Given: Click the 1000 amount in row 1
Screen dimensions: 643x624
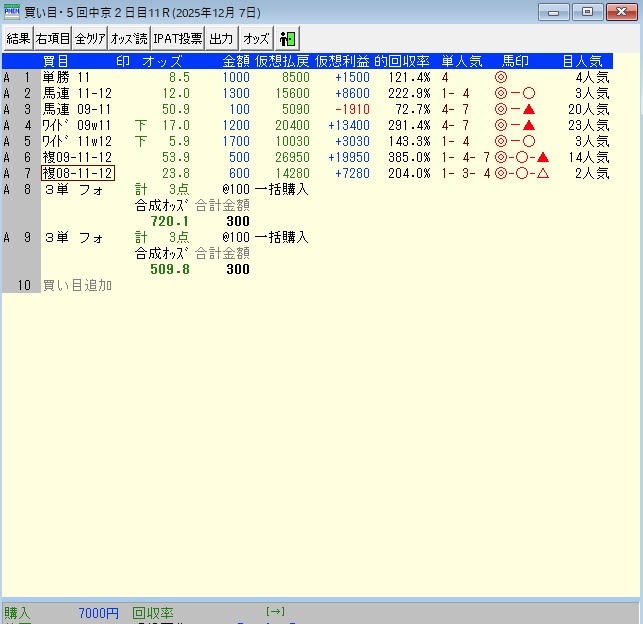Looking at the screenshot, I should 236,77.
